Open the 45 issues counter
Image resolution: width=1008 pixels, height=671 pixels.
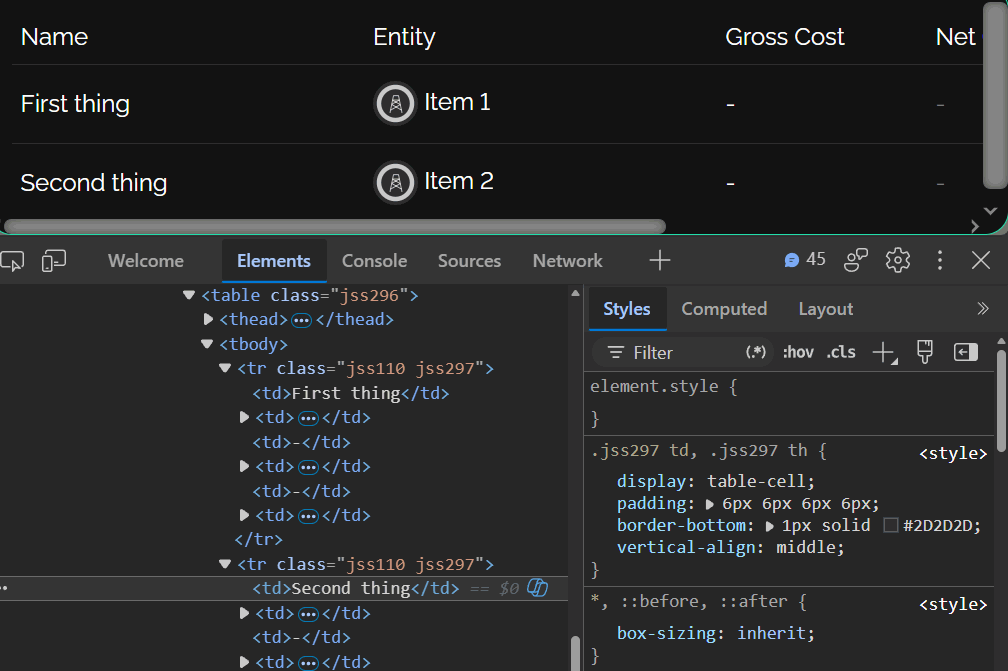point(805,260)
